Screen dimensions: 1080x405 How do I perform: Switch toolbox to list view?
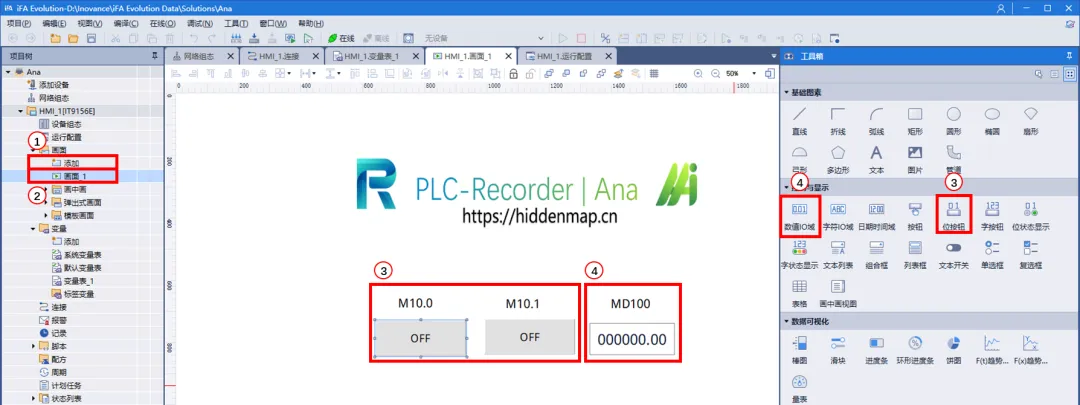pos(1055,74)
